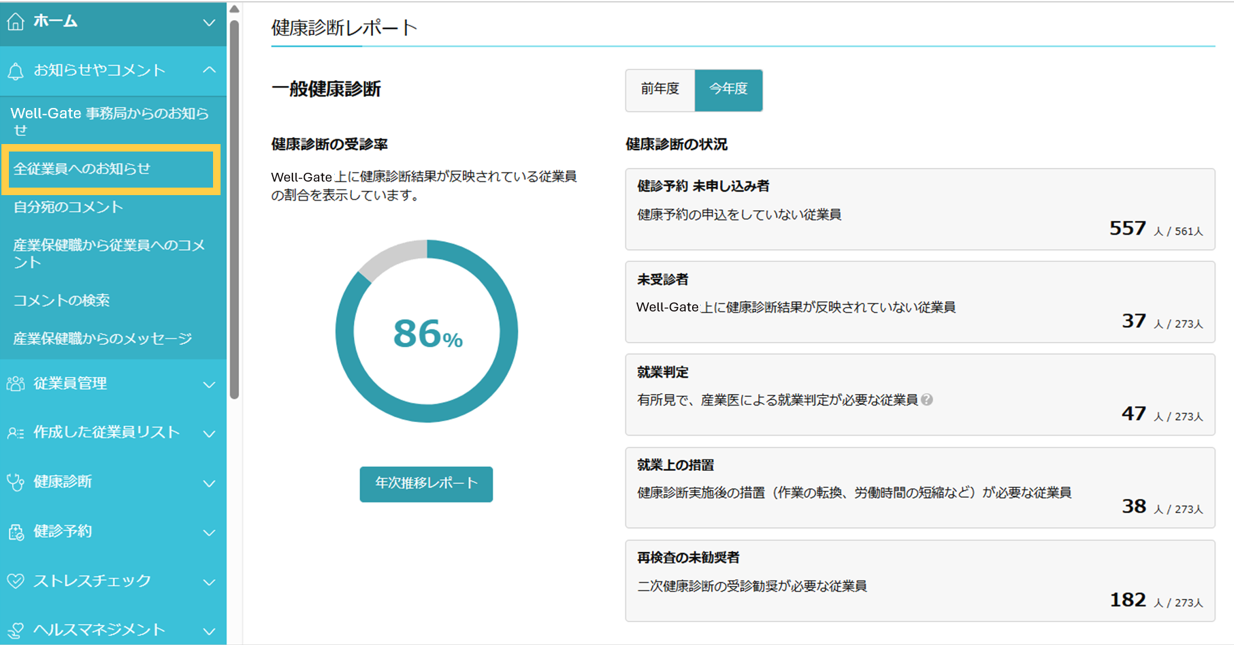Click the 健康診断レポート heading
Viewport: 1234px width, 645px height.
[x=344, y=28]
